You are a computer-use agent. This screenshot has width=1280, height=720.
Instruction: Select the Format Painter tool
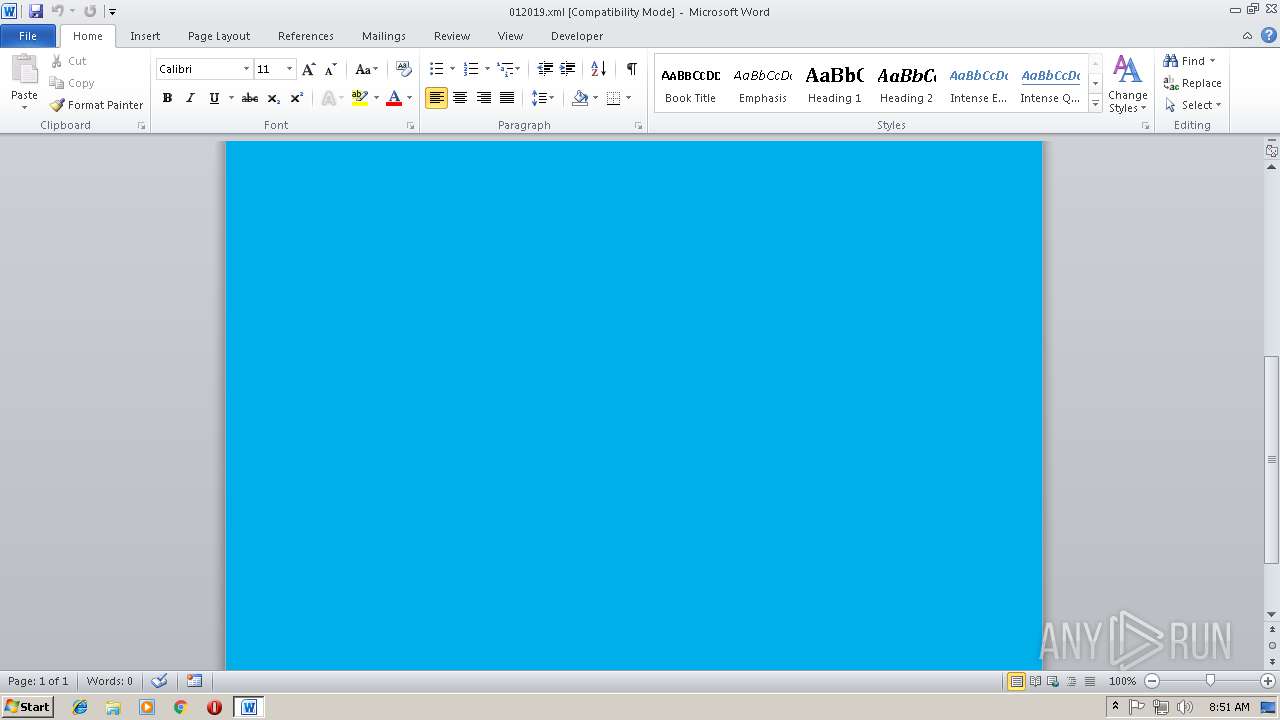(x=97, y=105)
